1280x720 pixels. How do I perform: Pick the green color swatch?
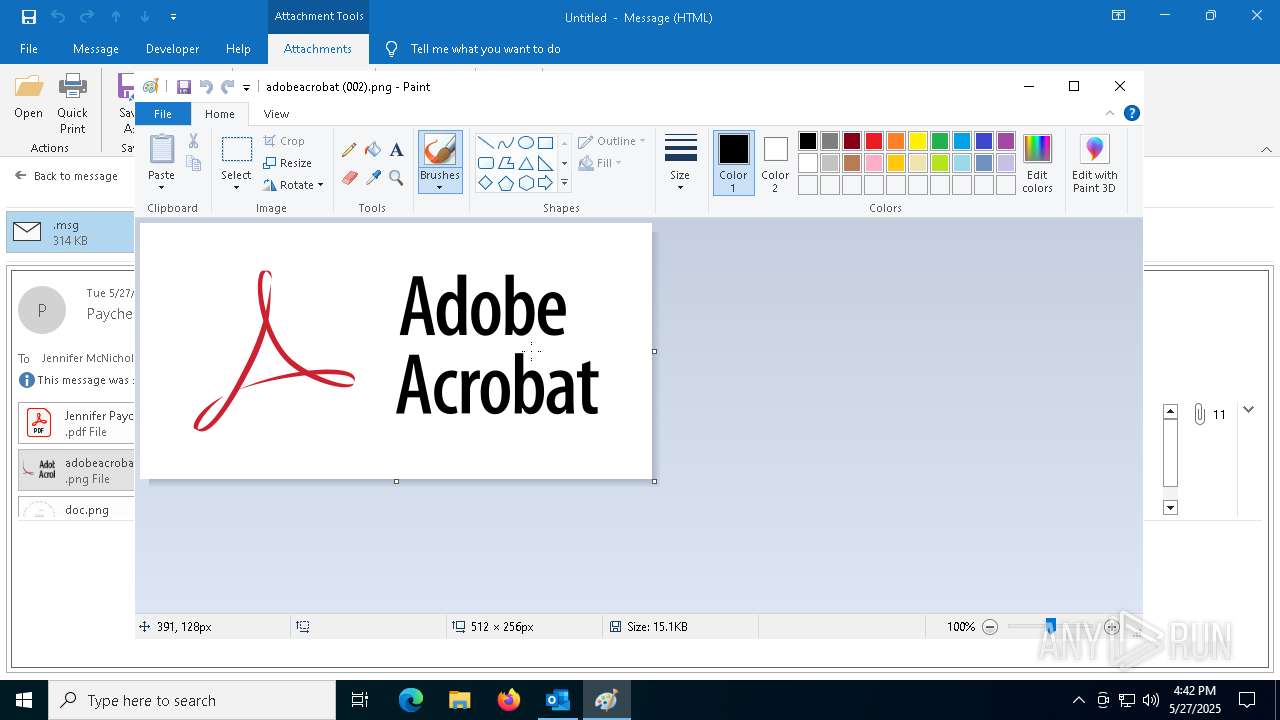click(940, 141)
